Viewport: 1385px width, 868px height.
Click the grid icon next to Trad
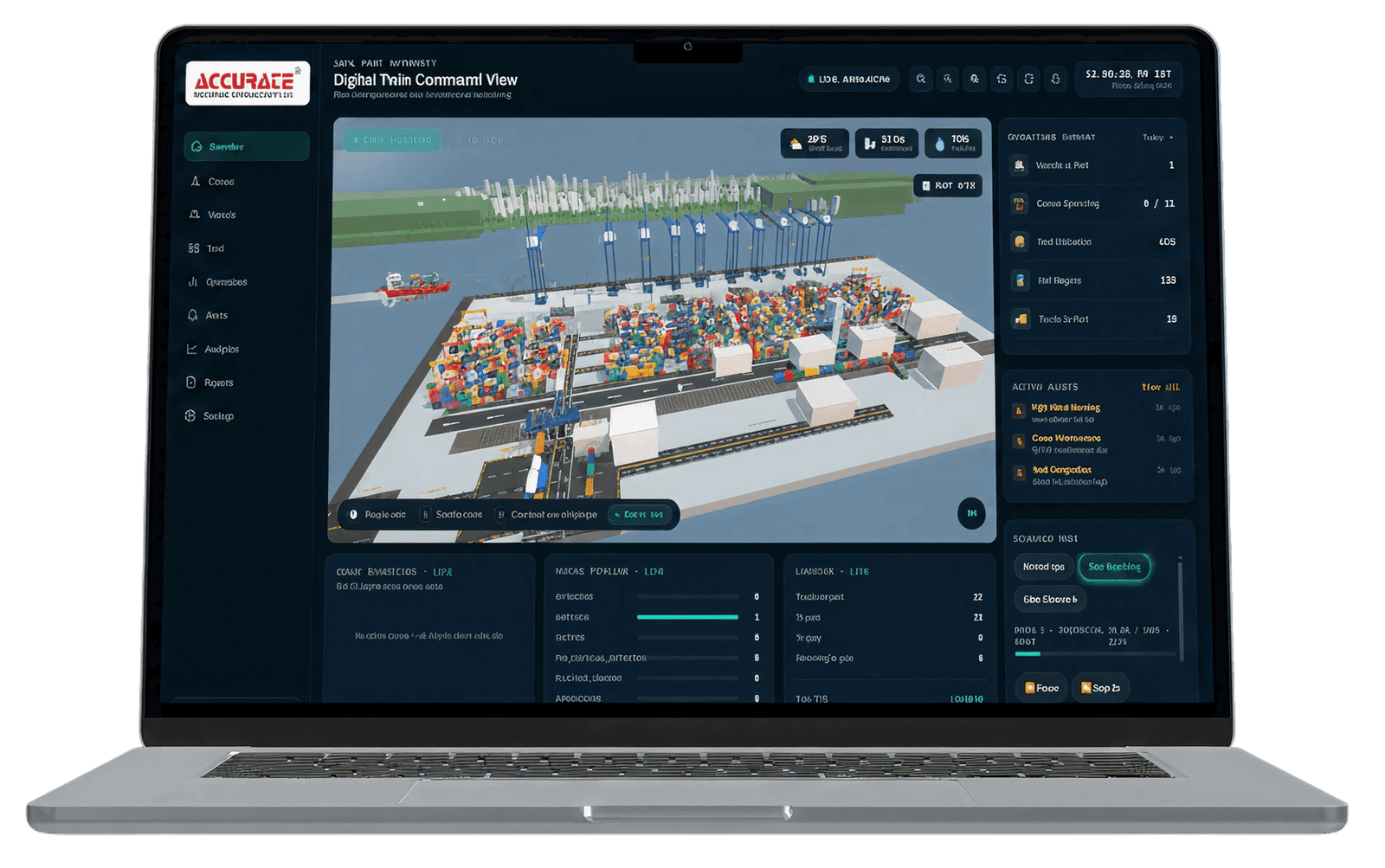194,248
